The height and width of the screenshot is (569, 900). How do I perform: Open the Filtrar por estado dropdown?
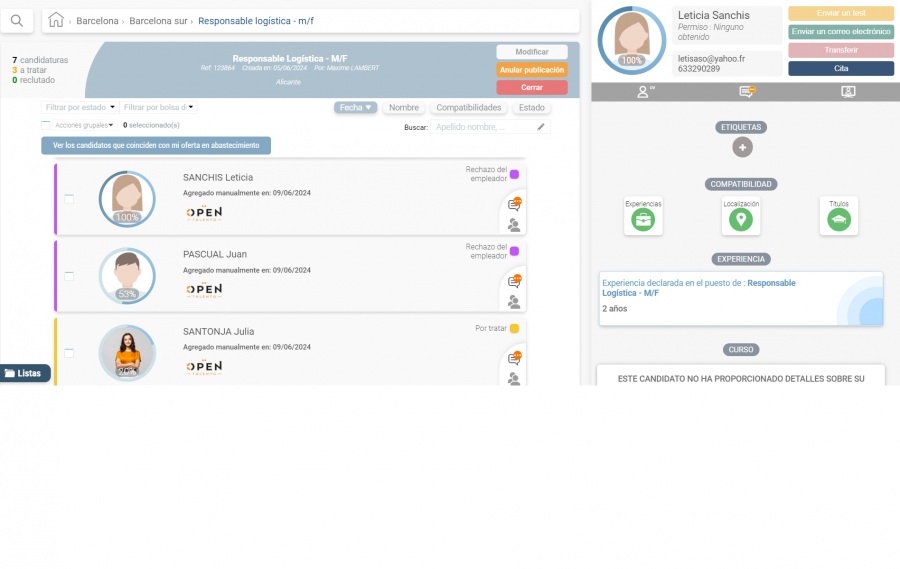click(80, 107)
